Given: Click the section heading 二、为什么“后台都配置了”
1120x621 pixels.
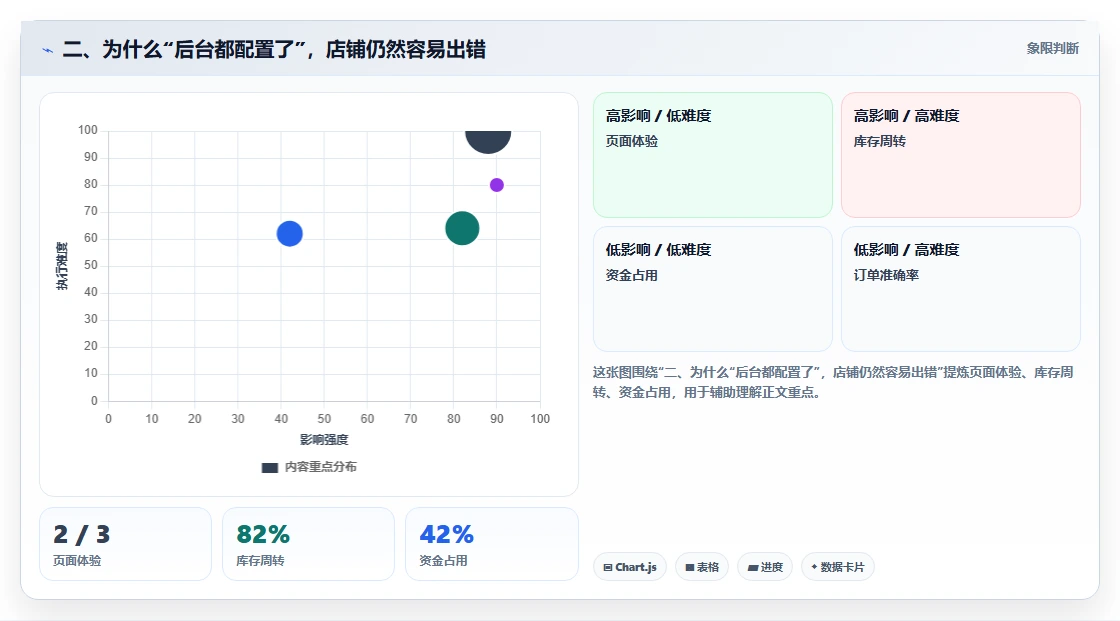Looking at the screenshot, I should point(274,49).
